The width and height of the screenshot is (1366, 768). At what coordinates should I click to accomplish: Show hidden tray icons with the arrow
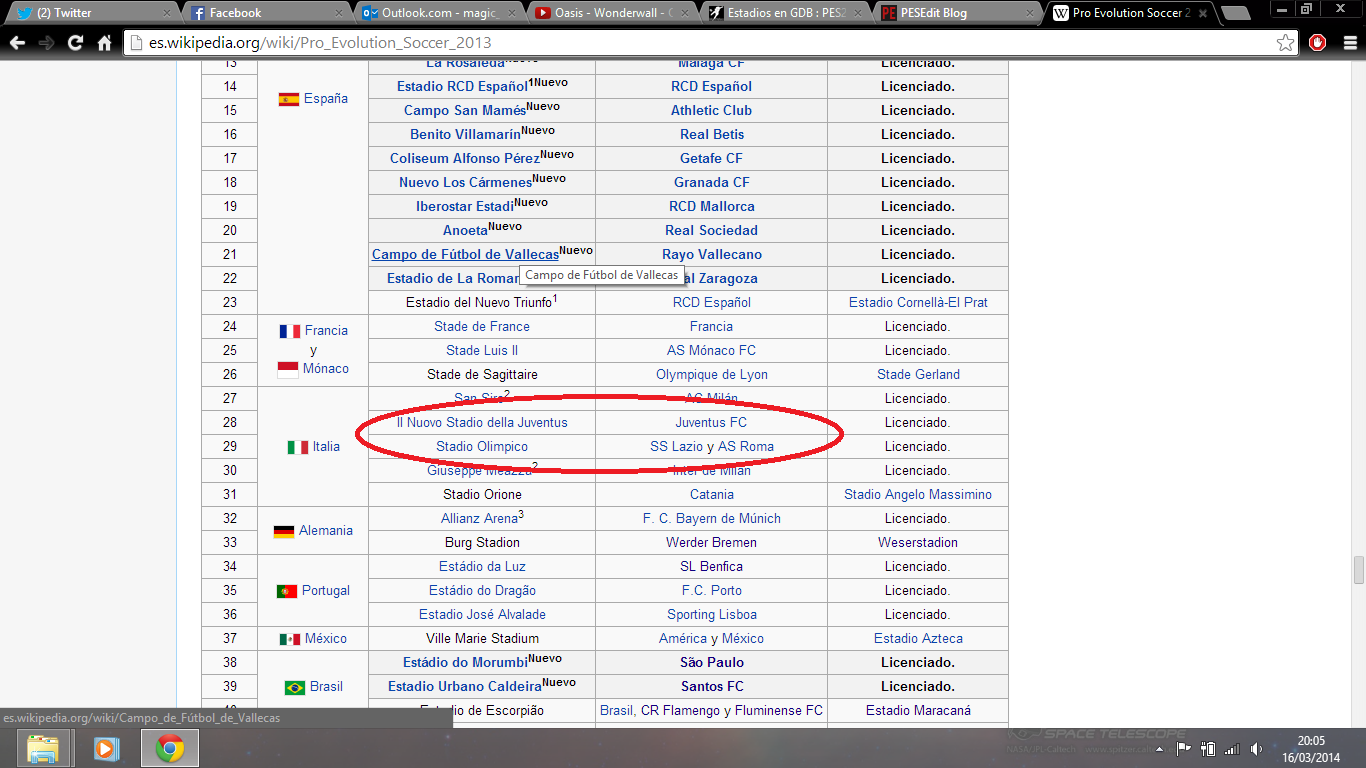[x=1162, y=748]
